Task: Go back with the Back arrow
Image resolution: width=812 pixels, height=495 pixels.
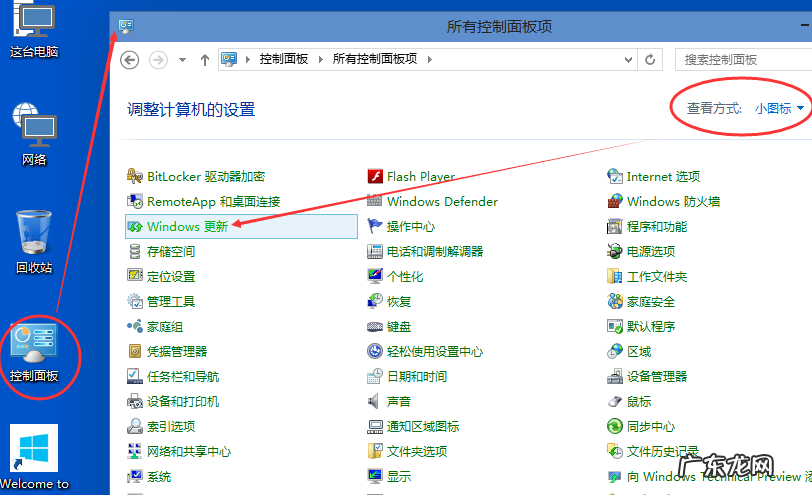Action: point(129,60)
